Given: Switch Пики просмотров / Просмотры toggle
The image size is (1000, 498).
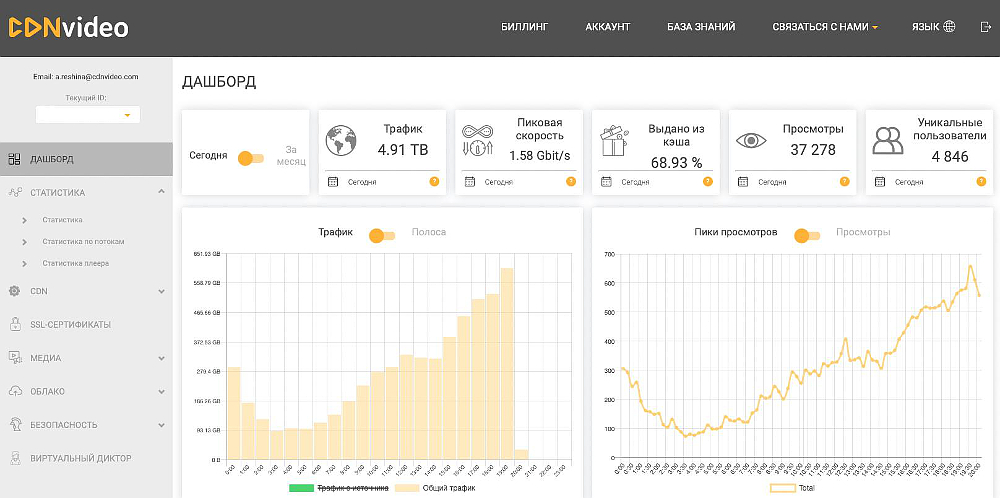Looking at the screenshot, I should (806, 235).
